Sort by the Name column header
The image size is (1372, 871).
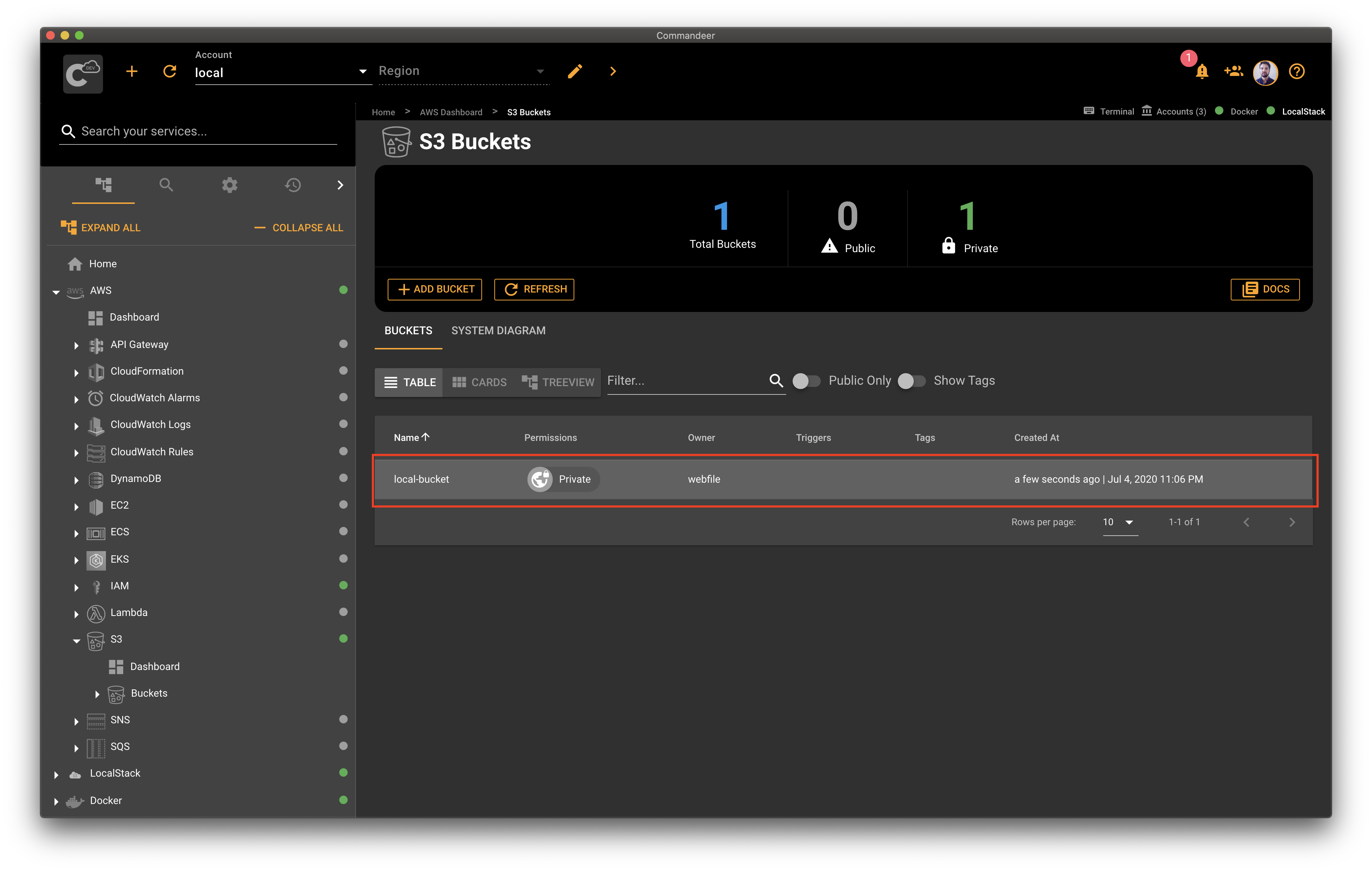(x=411, y=438)
